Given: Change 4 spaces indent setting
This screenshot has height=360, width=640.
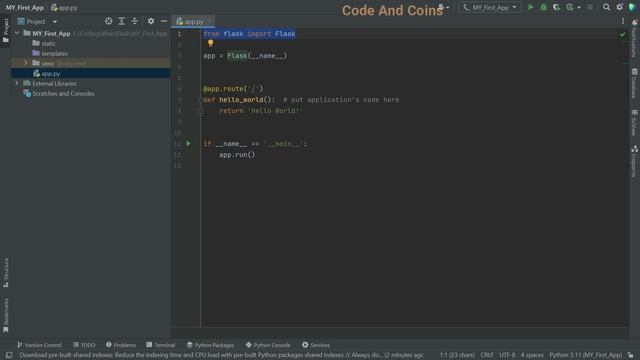Looking at the screenshot, I should pyautogui.click(x=532, y=355).
